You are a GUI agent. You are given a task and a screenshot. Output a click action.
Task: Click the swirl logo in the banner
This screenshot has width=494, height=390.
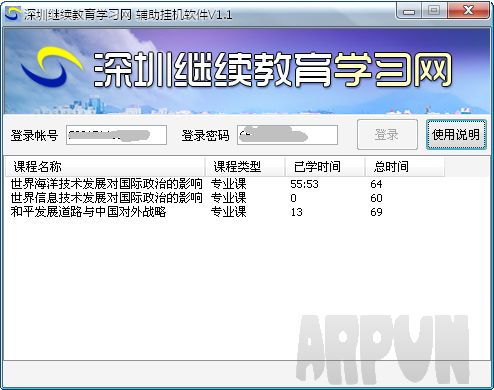51,67
